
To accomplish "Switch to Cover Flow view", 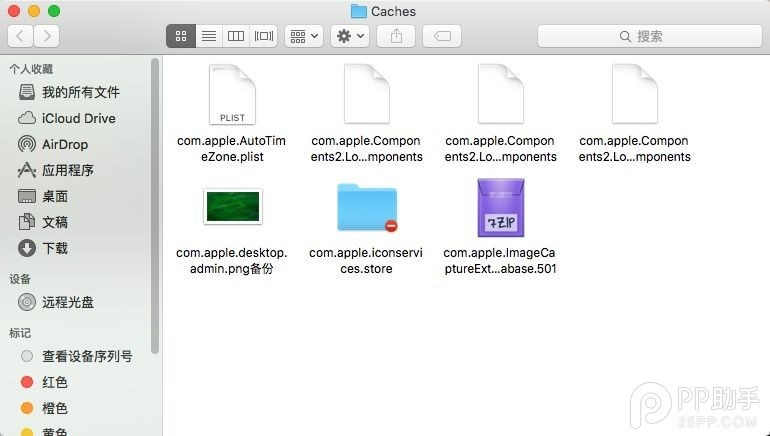I will pyautogui.click(x=264, y=36).
